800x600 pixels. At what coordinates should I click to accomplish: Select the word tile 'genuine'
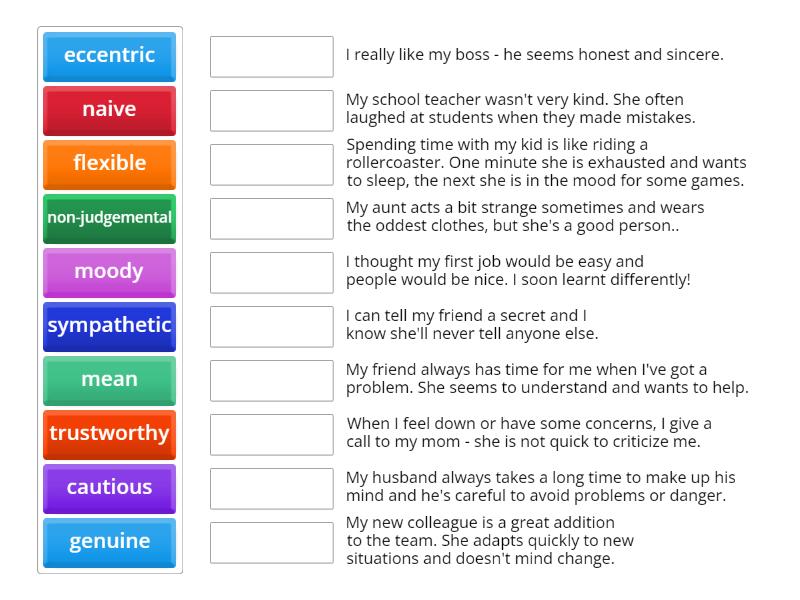tap(108, 541)
